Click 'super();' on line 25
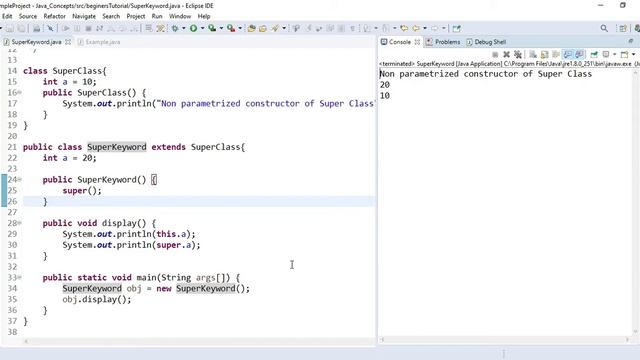This screenshot has width=640, height=360. [x=82, y=191]
